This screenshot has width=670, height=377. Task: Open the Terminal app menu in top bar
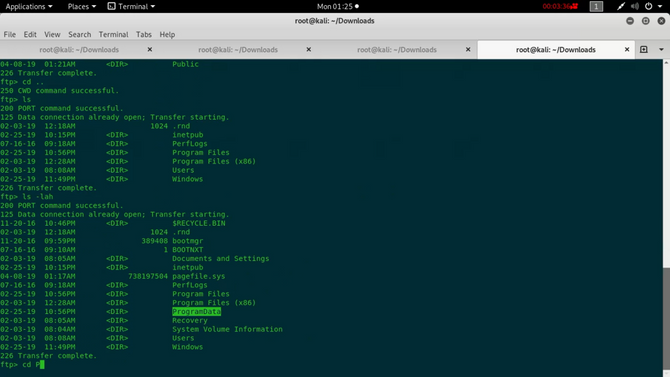tap(131, 6)
